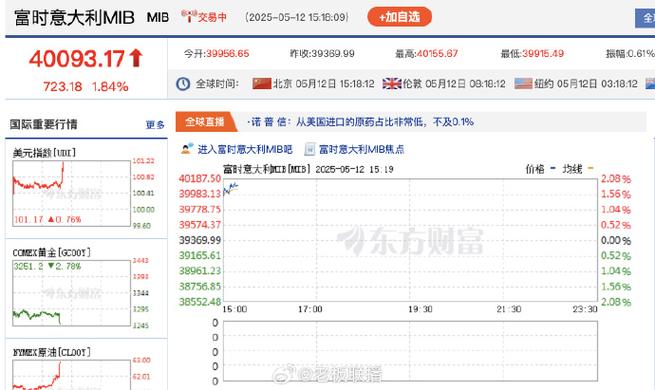Open 进入富时意大利MIB吧 forum link
655x390 pixels.
click(245, 149)
